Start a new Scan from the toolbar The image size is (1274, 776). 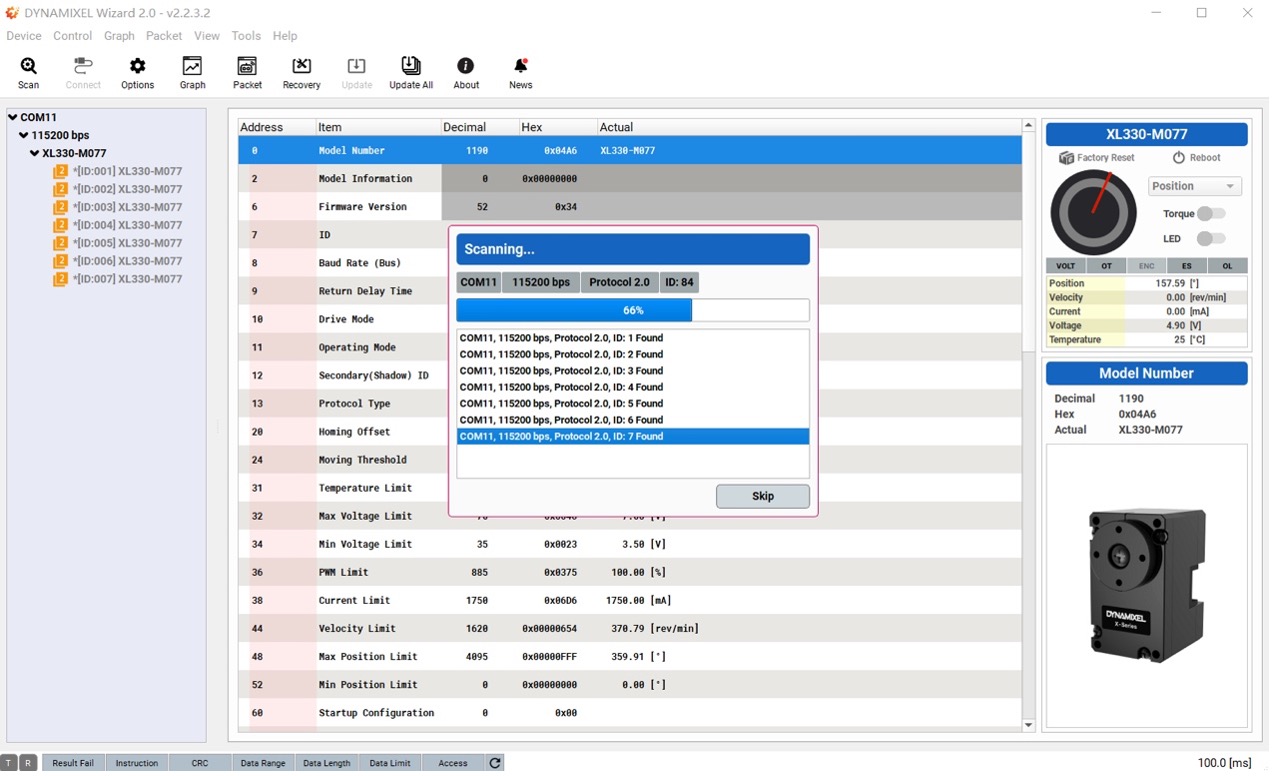pos(28,72)
